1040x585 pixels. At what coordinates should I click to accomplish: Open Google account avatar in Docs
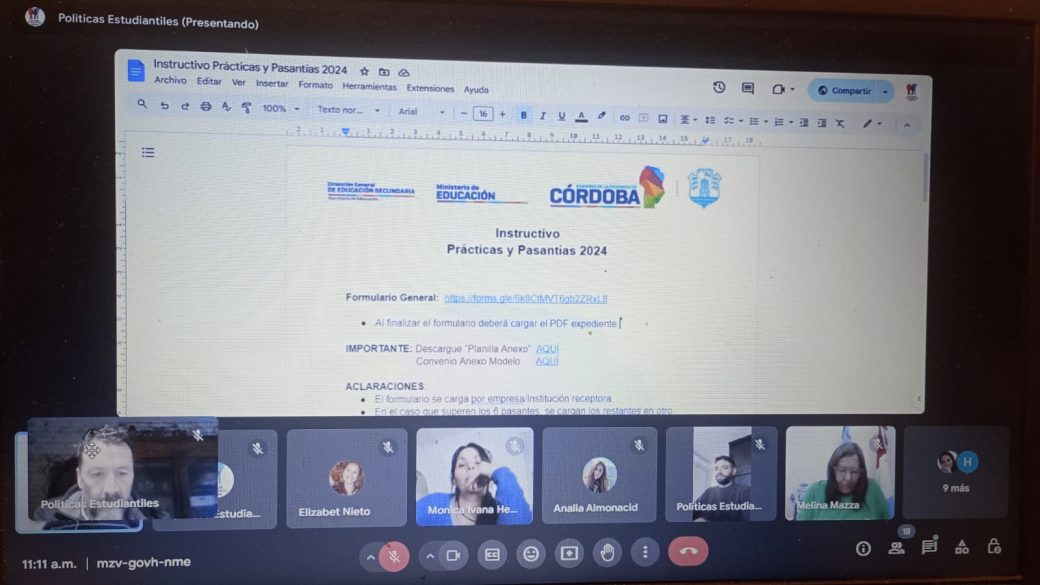coord(911,92)
